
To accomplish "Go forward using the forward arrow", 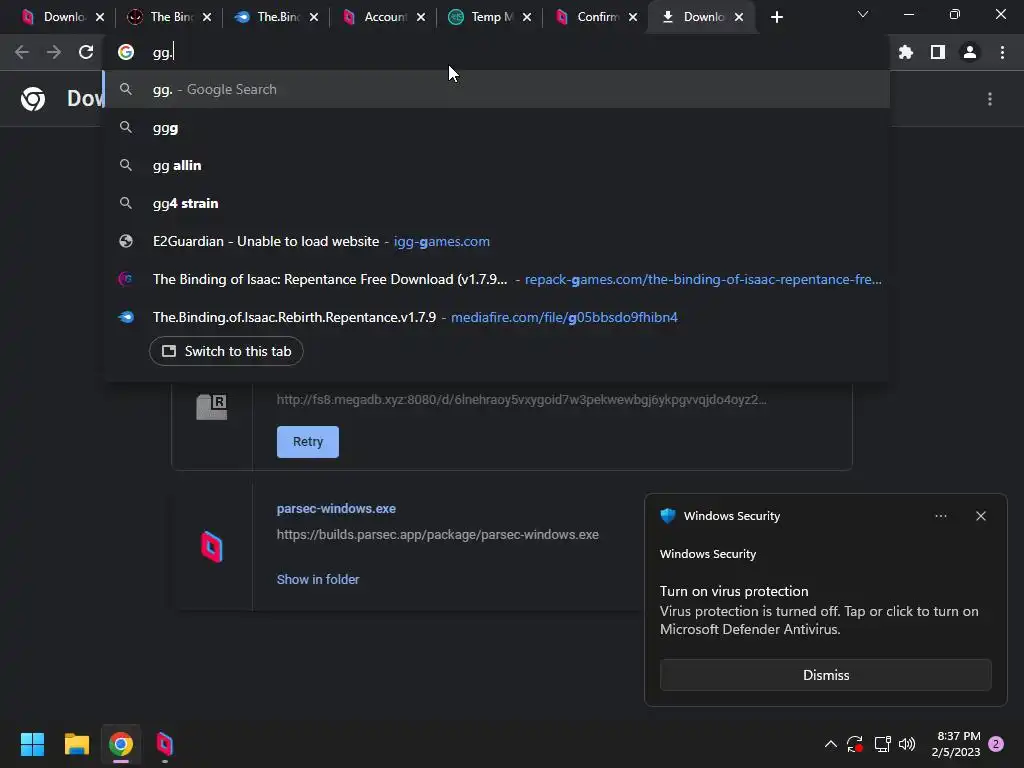I will coord(54,52).
